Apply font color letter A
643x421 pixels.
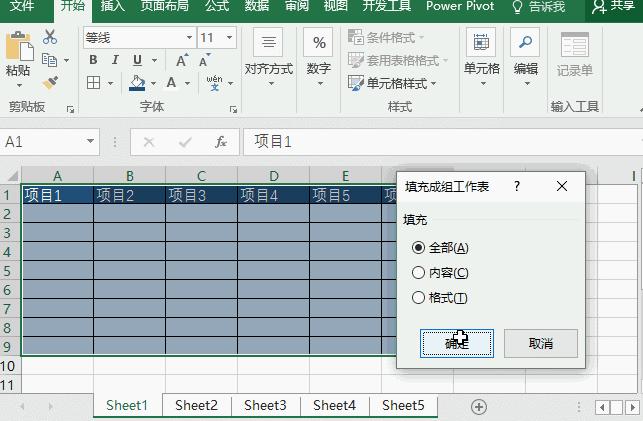point(171,83)
